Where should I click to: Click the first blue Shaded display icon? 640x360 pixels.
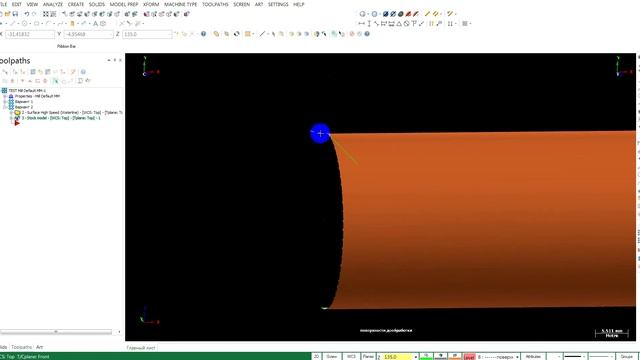[385, 14]
